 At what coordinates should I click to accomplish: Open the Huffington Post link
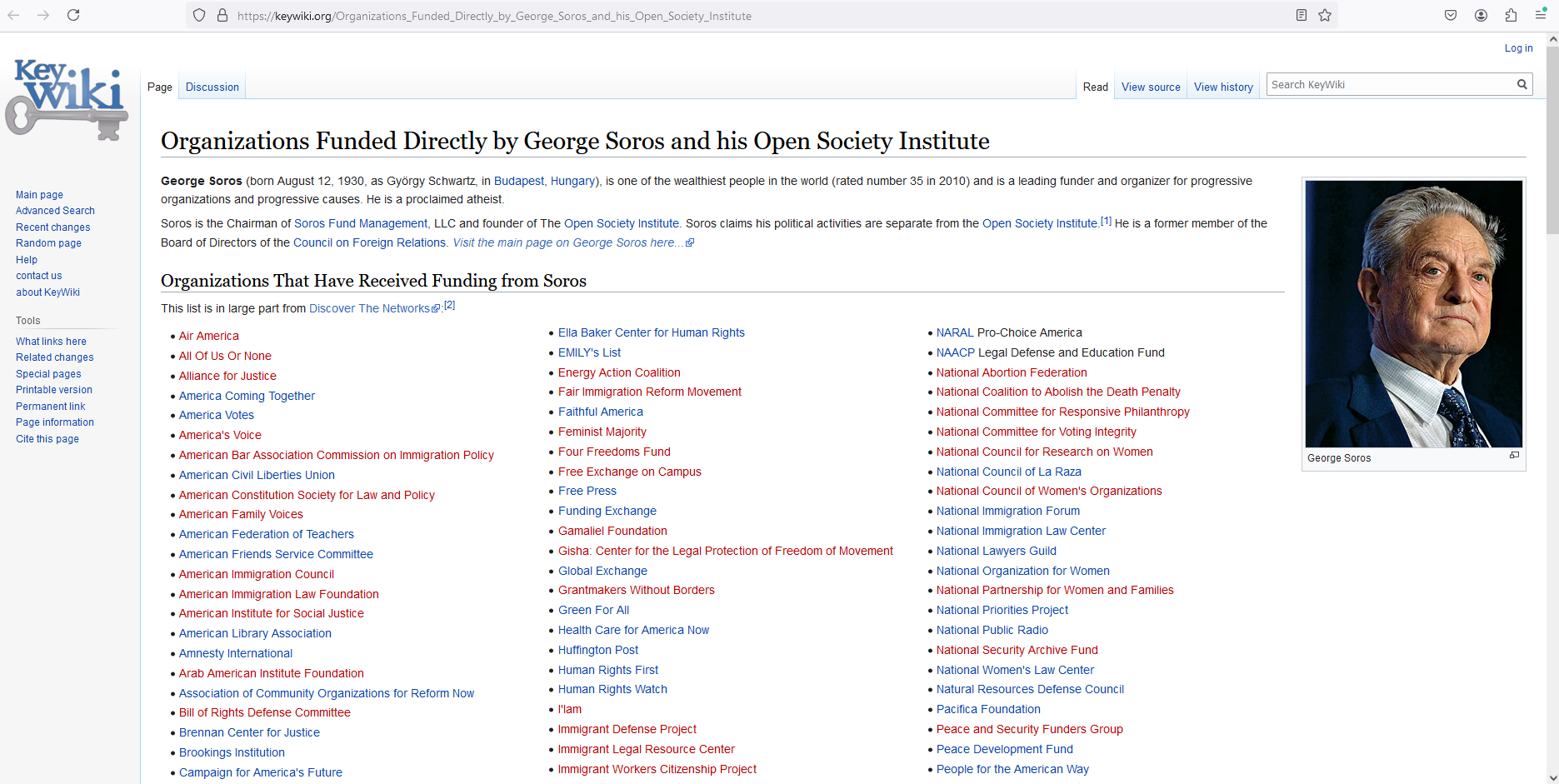click(598, 650)
